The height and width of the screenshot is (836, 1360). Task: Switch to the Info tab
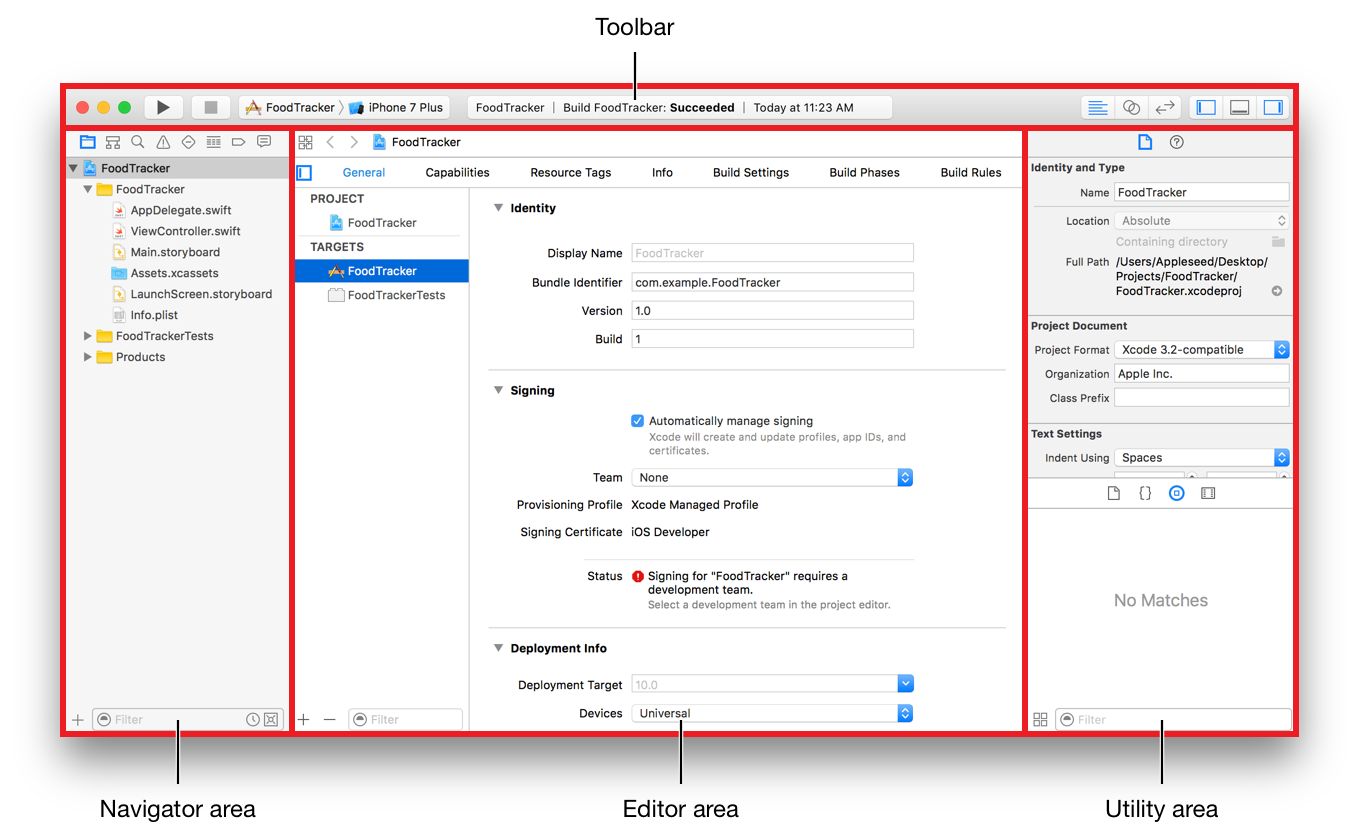[x=662, y=172]
